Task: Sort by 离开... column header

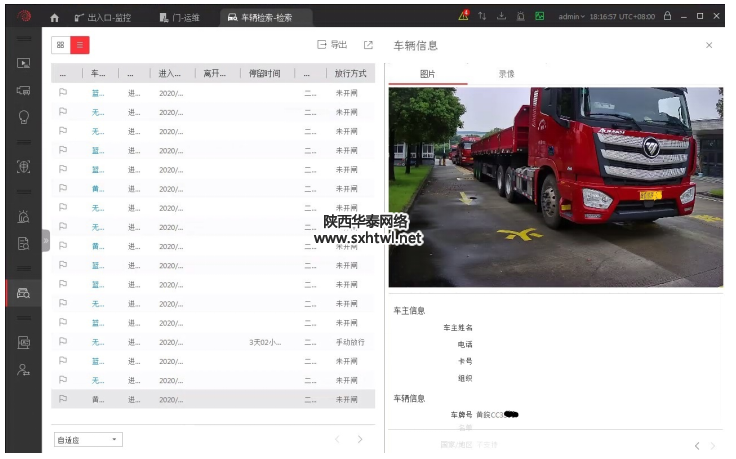Action: (x=216, y=74)
